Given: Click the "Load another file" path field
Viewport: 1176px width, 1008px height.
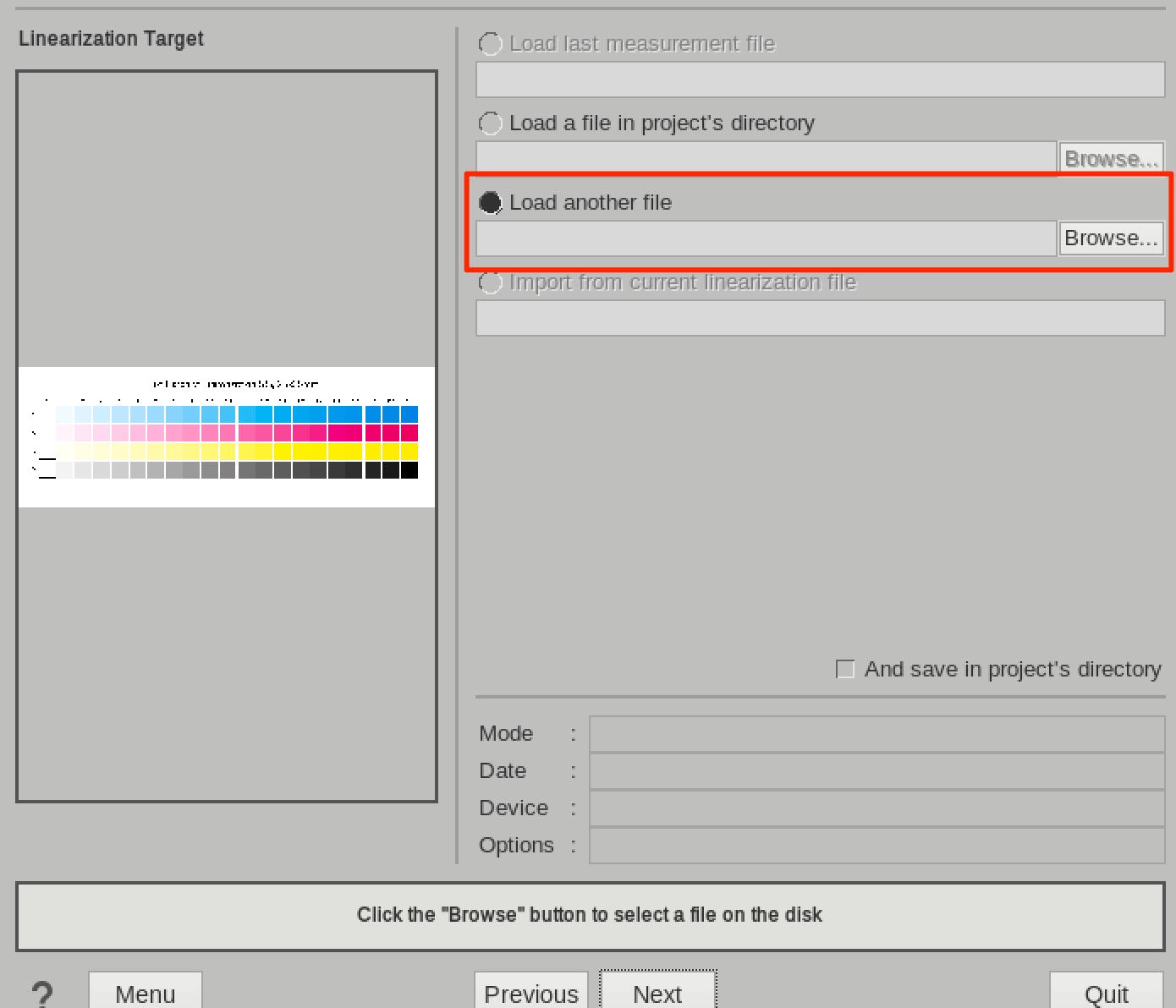Looking at the screenshot, I should 766,239.
